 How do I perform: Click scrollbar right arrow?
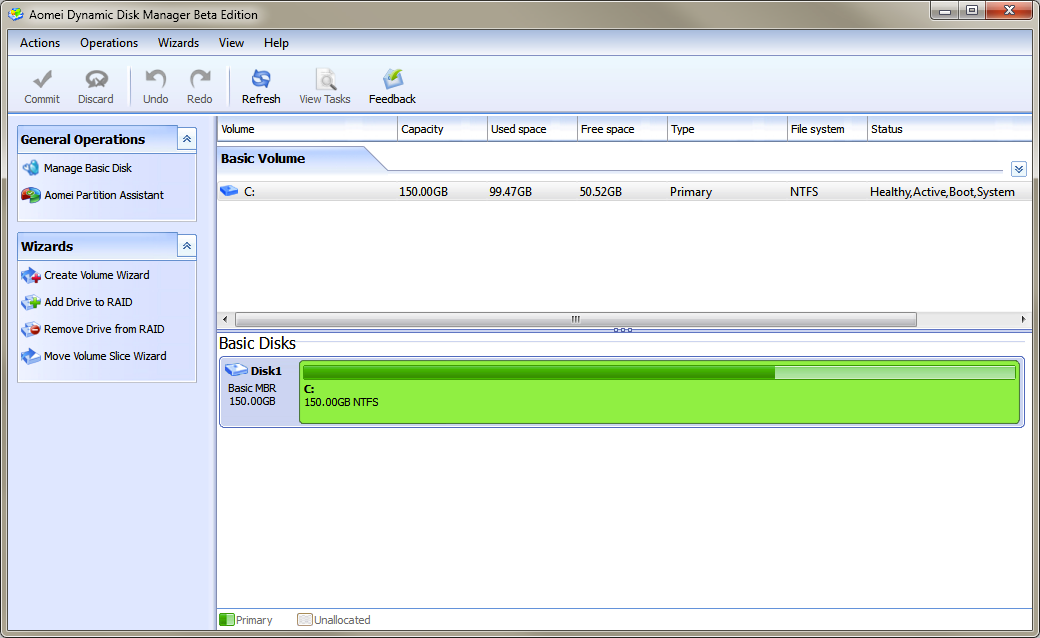tap(1023, 319)
